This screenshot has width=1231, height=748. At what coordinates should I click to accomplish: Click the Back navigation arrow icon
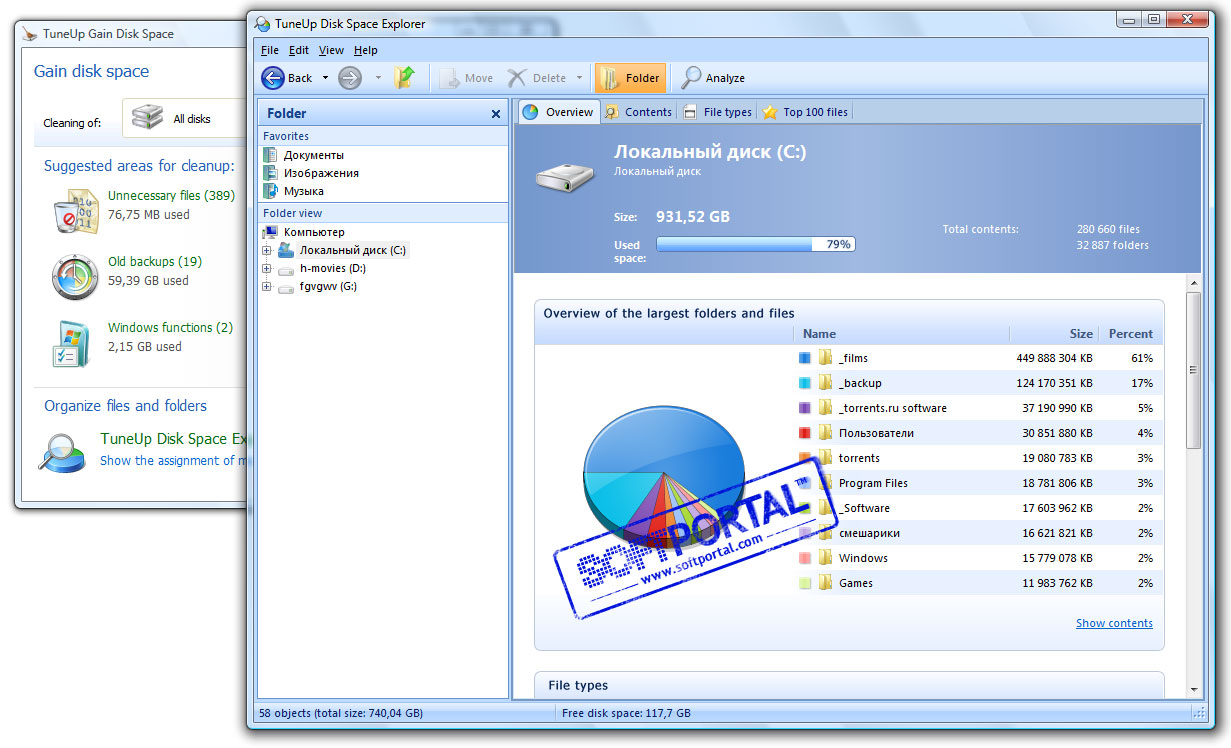point(273,78)
